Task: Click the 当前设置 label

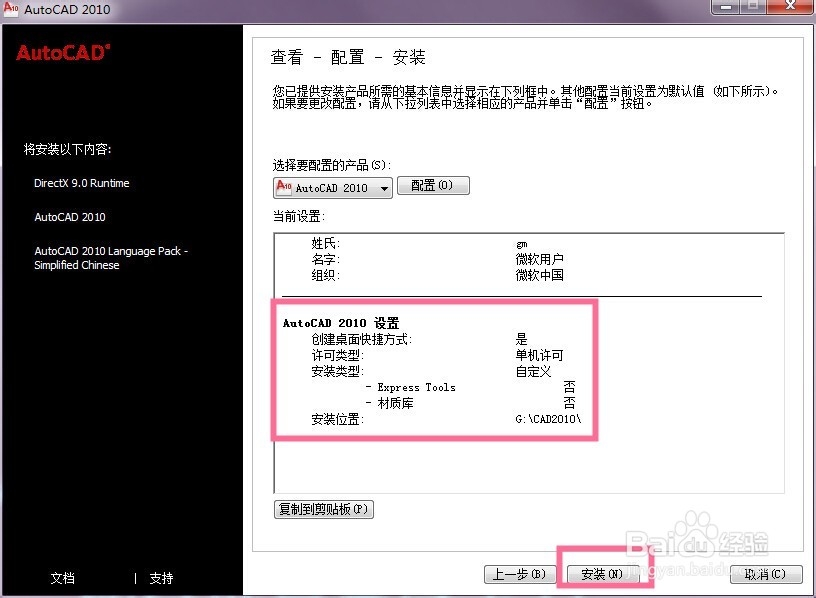Action: 299,216
